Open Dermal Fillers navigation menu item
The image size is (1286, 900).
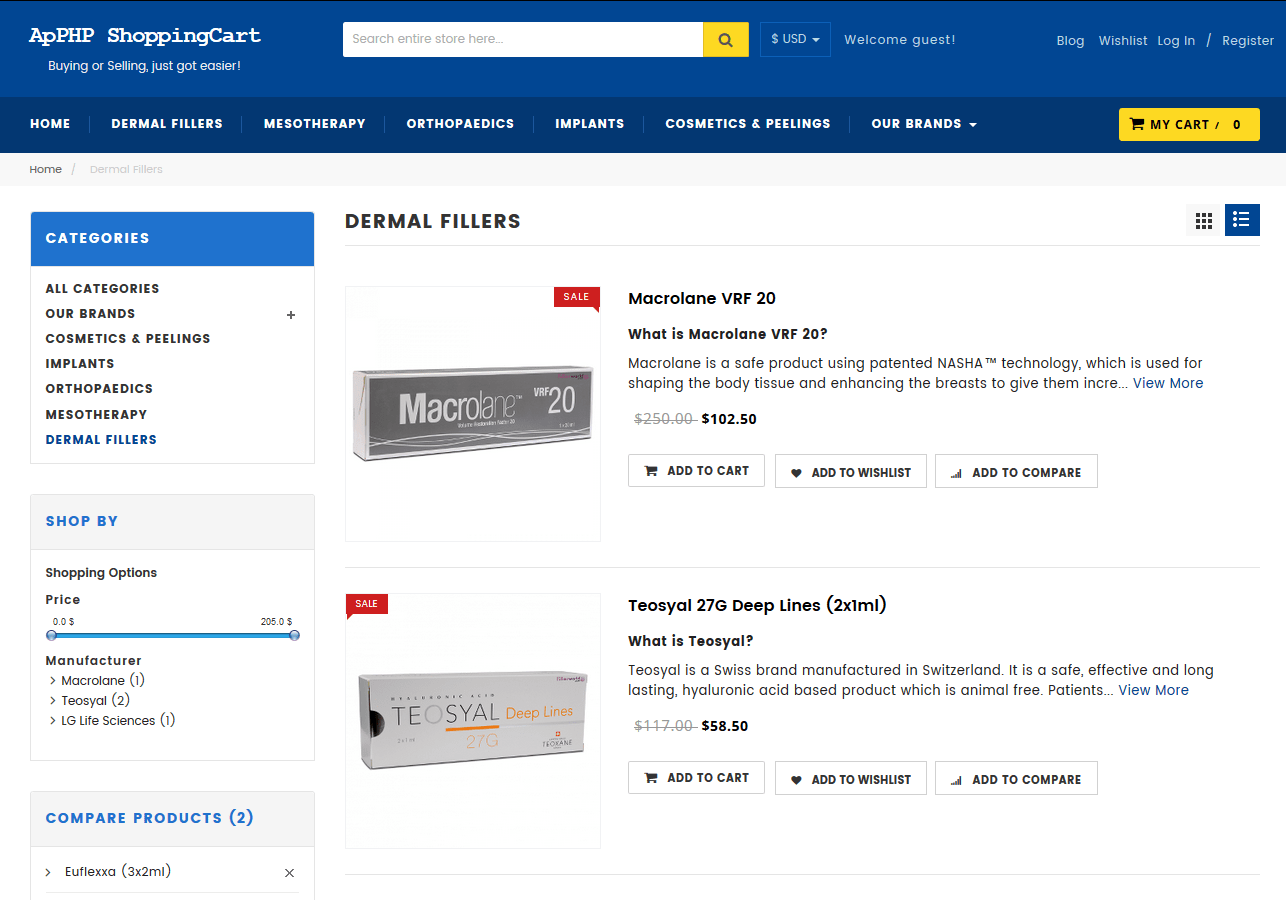[x=167, y=124]
